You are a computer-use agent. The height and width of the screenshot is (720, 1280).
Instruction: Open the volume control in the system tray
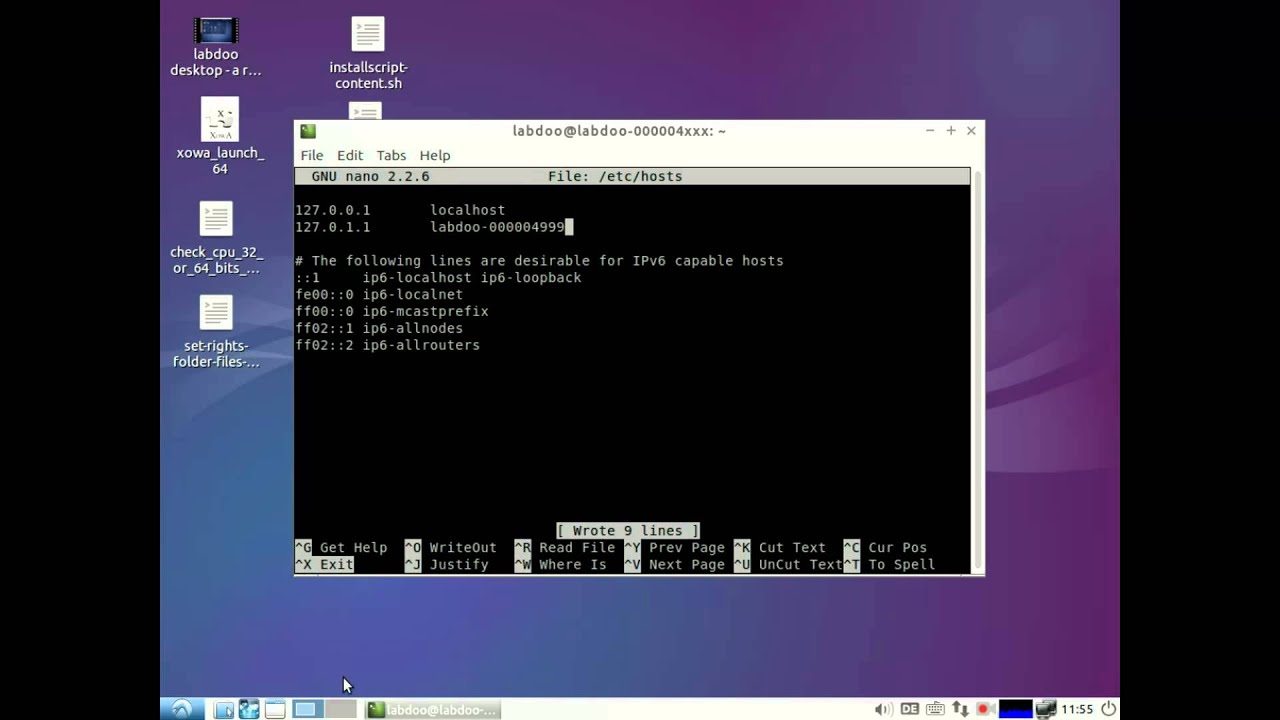883,709
